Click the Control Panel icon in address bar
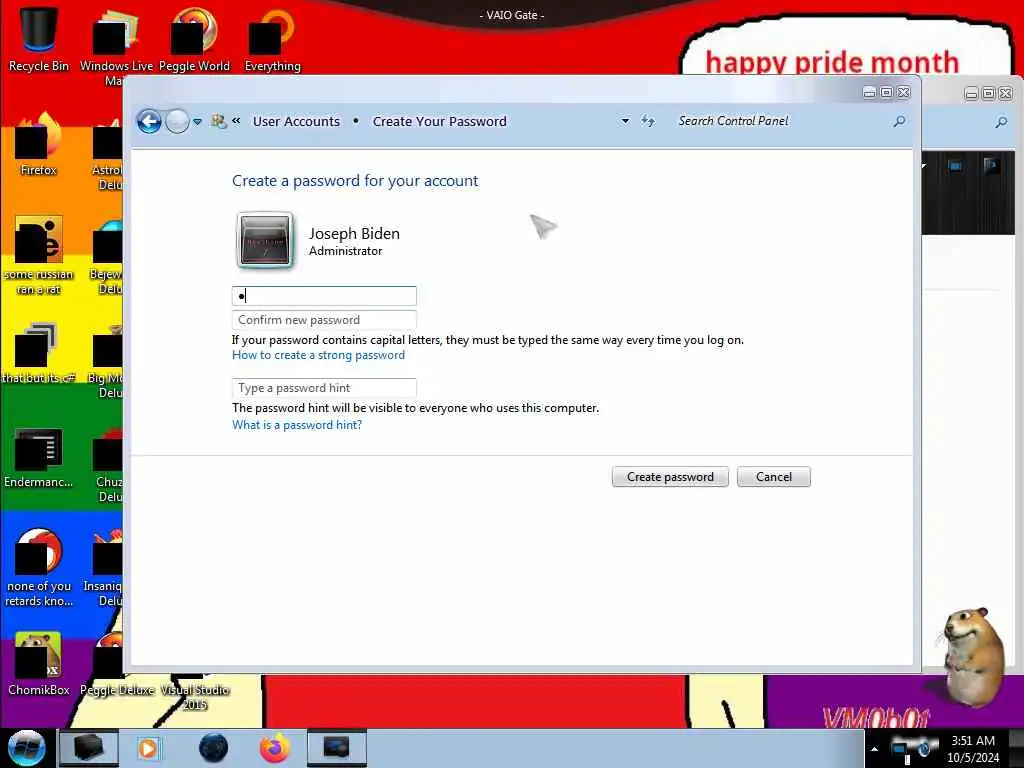 tap(219, 121)
